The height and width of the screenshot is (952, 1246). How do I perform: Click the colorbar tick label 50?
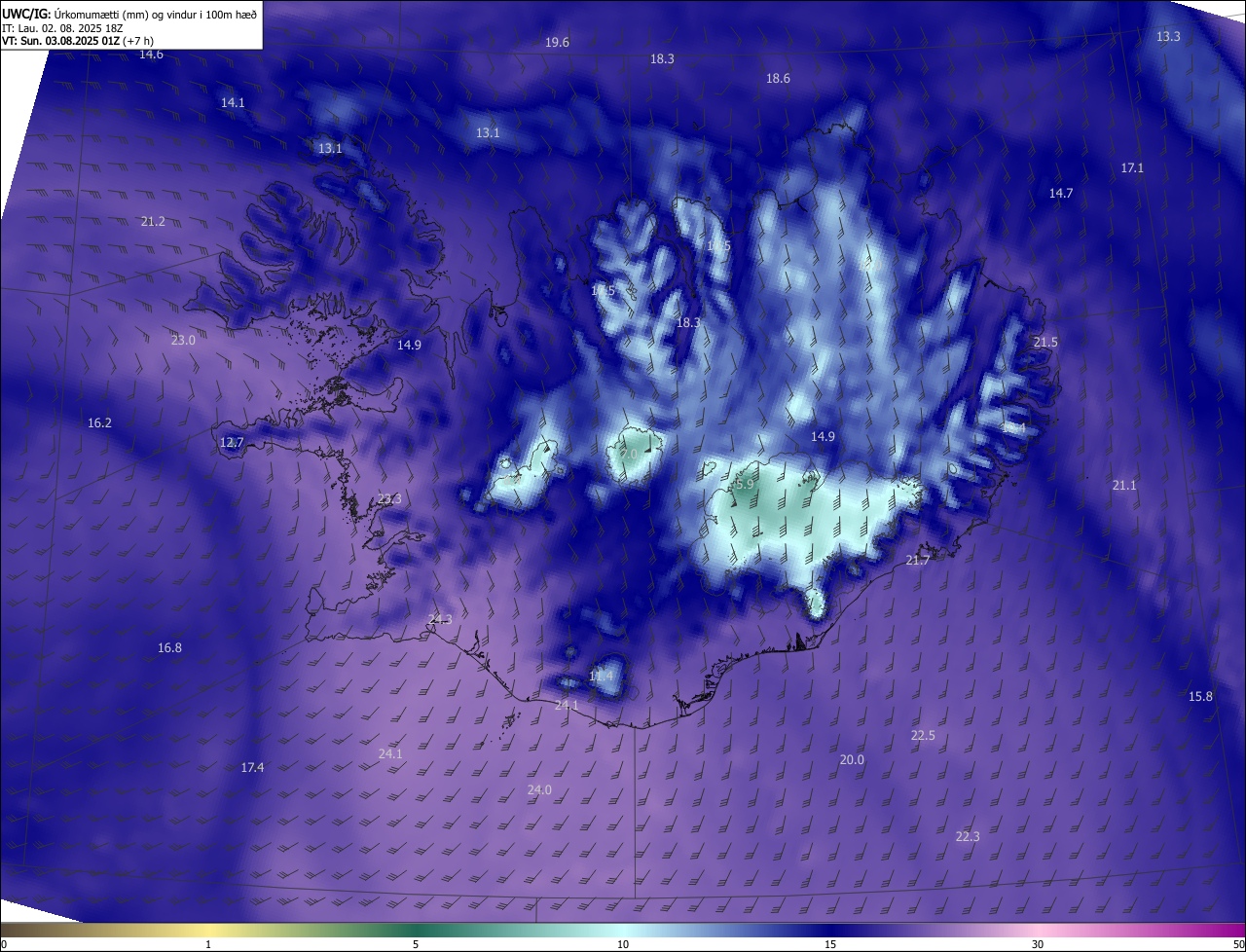coord(1238,944)
